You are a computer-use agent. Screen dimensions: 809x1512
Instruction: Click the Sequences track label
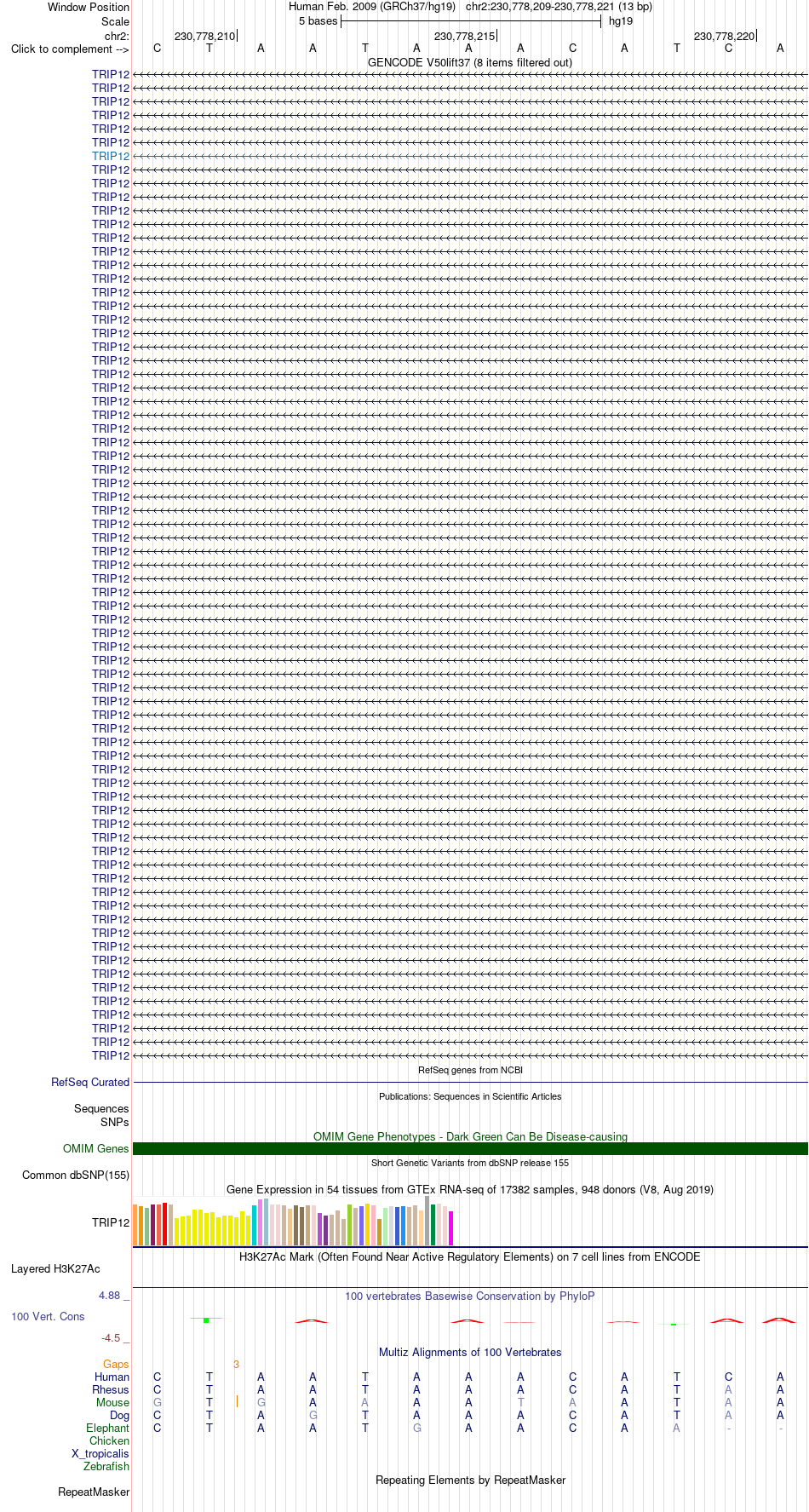tap(101, 1109)
